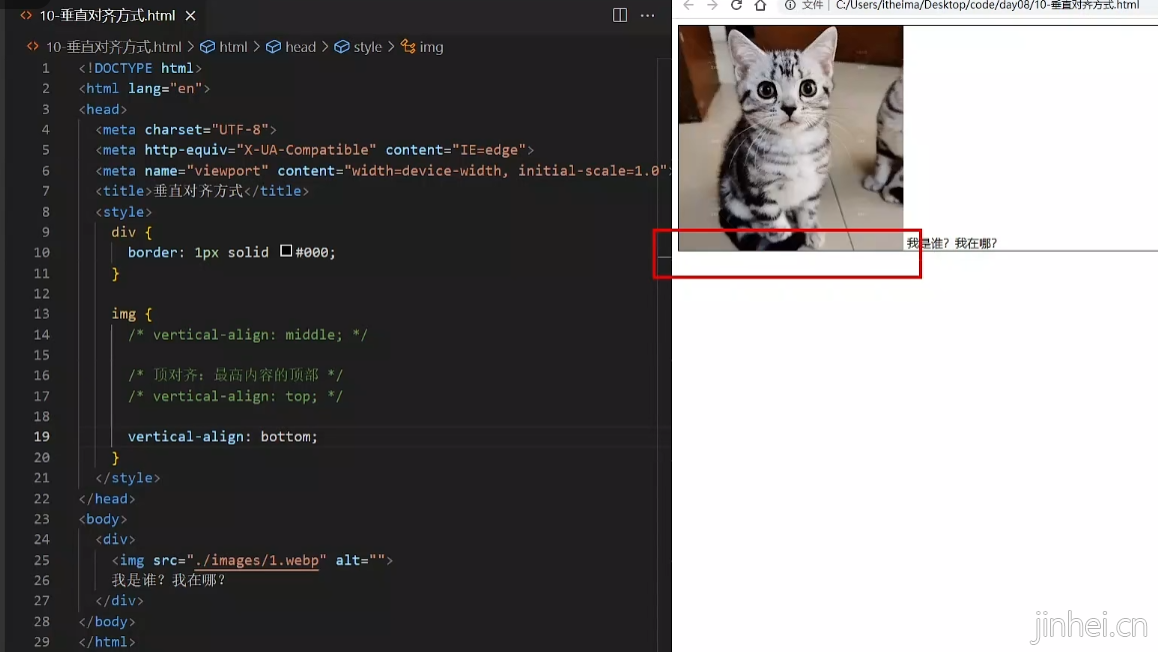
Task: Click the title tag line 垂直对齐方式
Action: tap(202, 191)
